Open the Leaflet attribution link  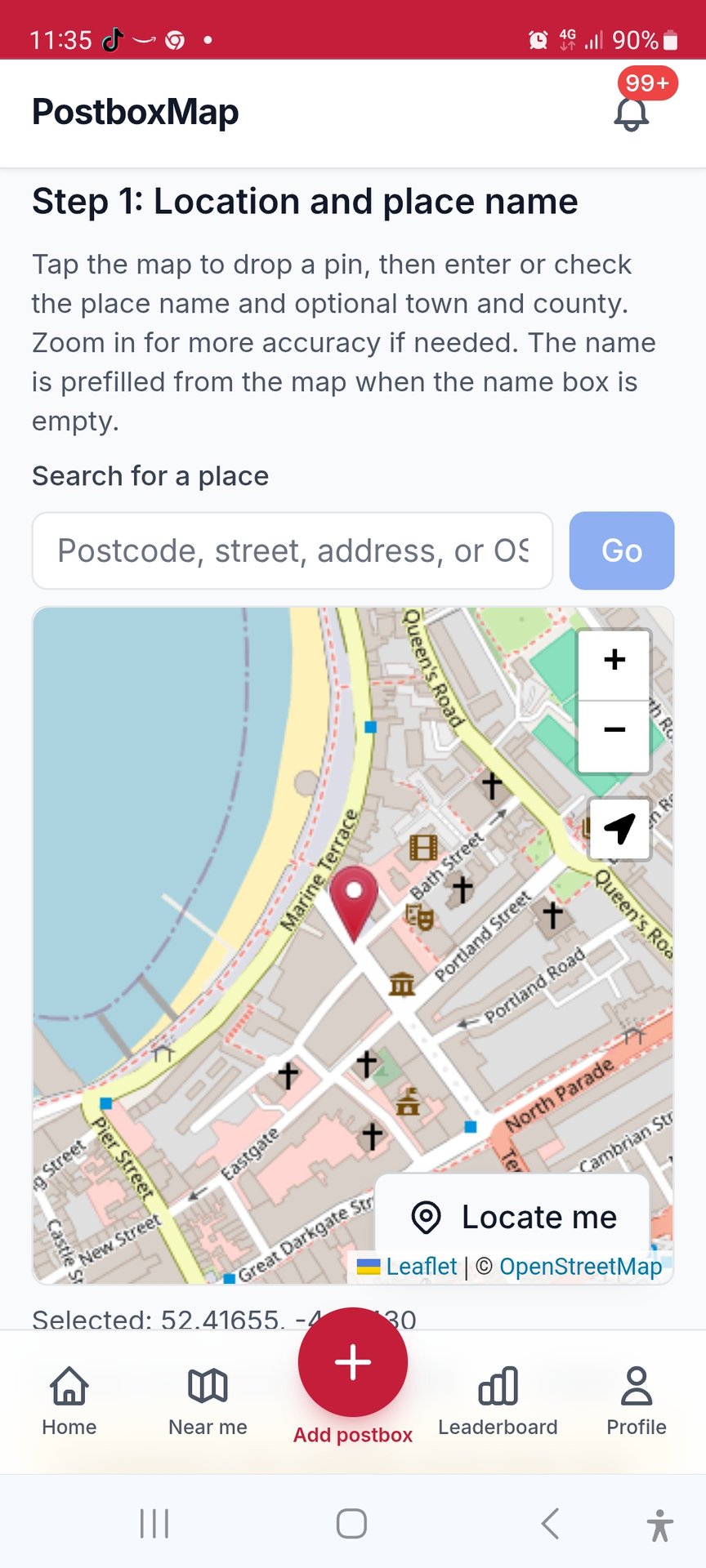point(421,1267)
